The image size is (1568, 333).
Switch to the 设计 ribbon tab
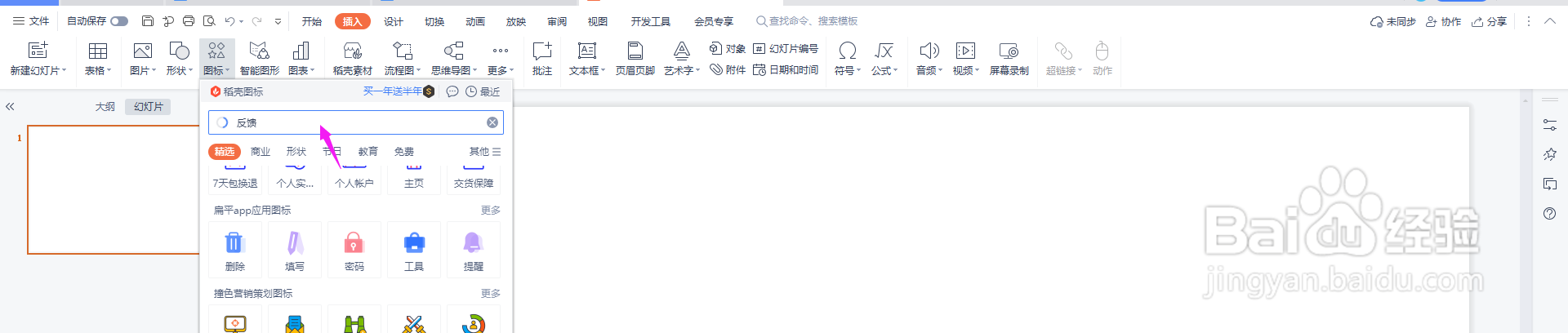[x=394, y=21]
